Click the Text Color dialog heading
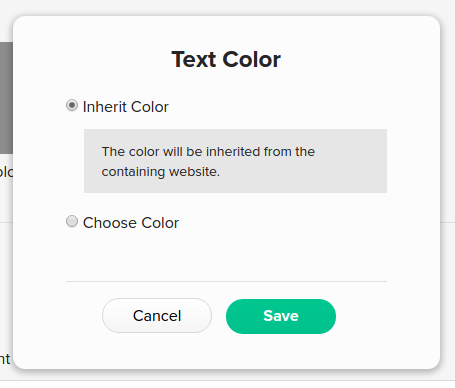The height and width of the screenshot is (388, 455). (x=226, y=59)
